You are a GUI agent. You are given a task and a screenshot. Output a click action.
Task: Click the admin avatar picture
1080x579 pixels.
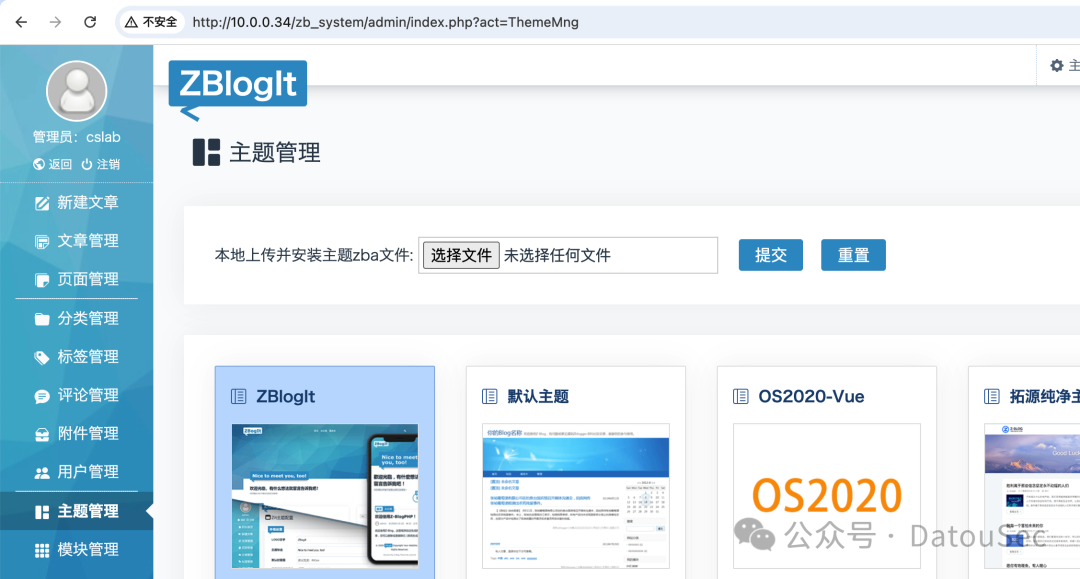76,91
